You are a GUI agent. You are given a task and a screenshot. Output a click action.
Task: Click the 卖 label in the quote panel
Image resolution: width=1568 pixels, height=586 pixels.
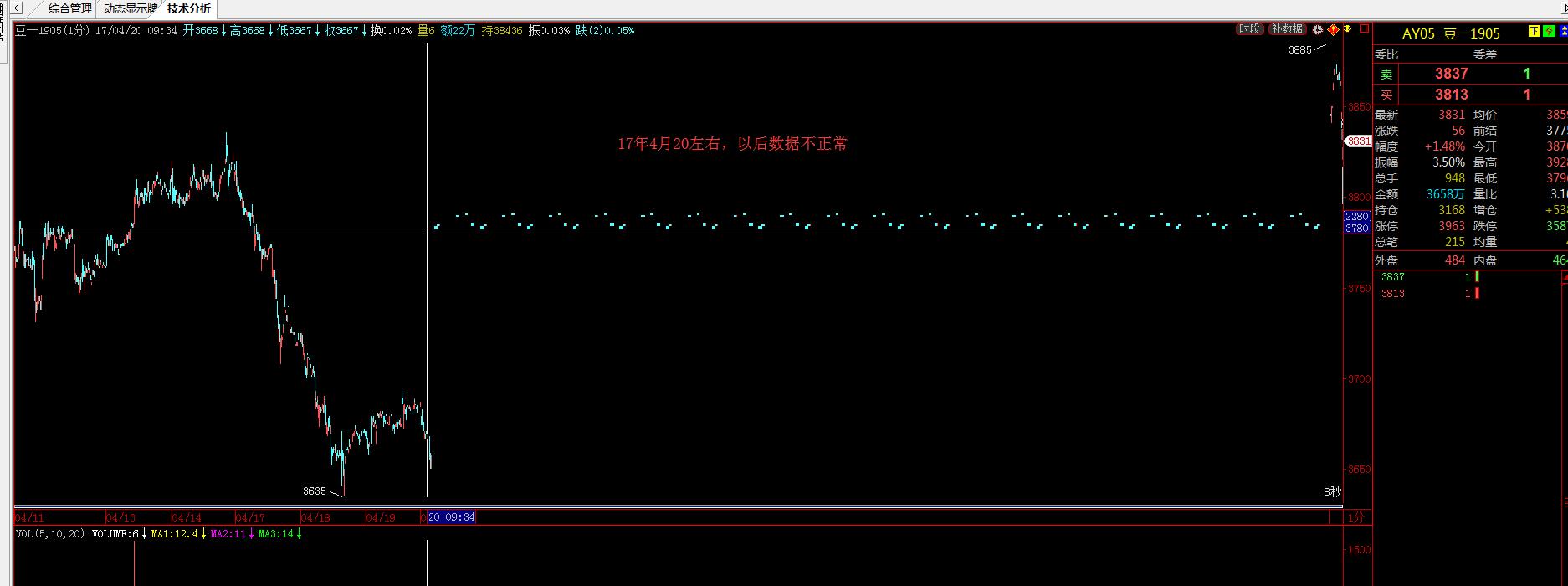click(1386, 75)
